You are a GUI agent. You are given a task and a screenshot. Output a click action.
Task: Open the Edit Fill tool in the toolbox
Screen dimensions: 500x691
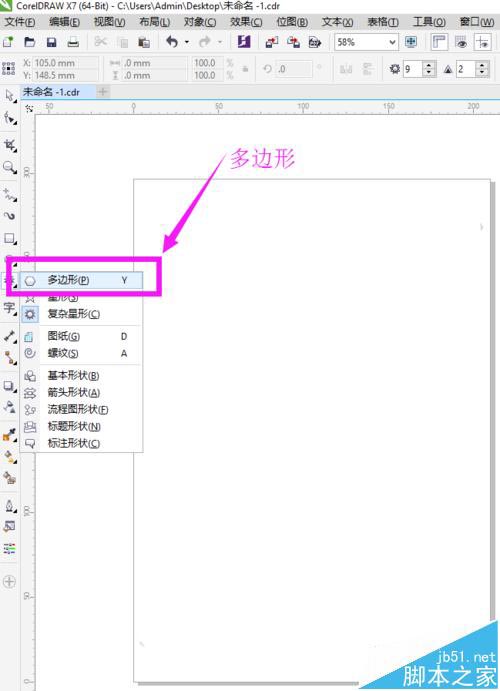click(9, 526)
